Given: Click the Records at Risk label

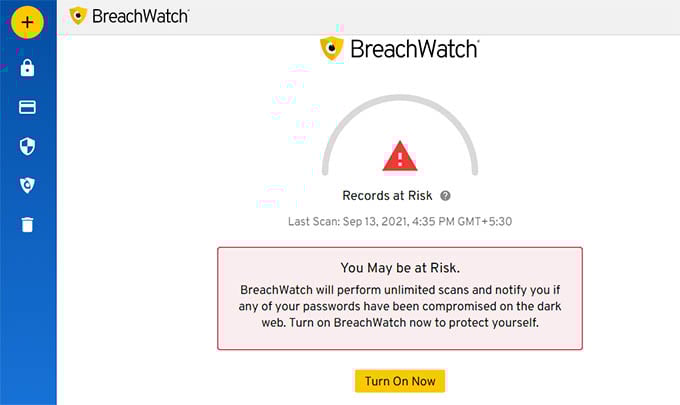Looking at the screenshot, I should coord(387,196).
